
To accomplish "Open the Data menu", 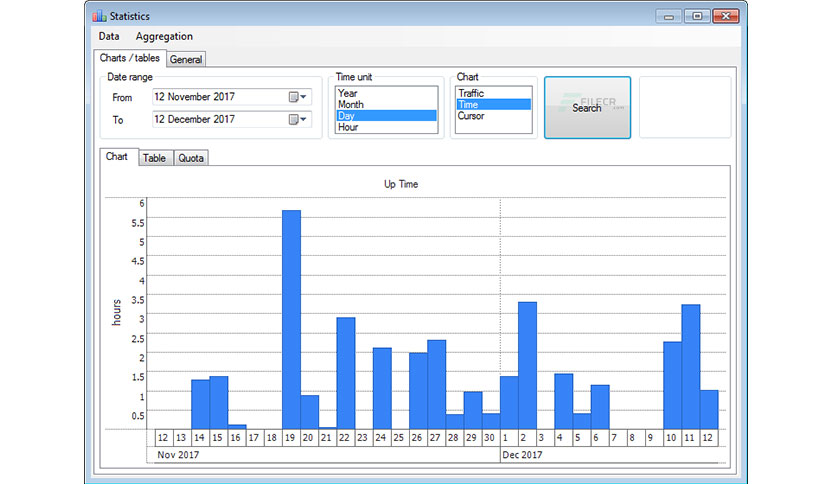I will [x=109, y=36].
